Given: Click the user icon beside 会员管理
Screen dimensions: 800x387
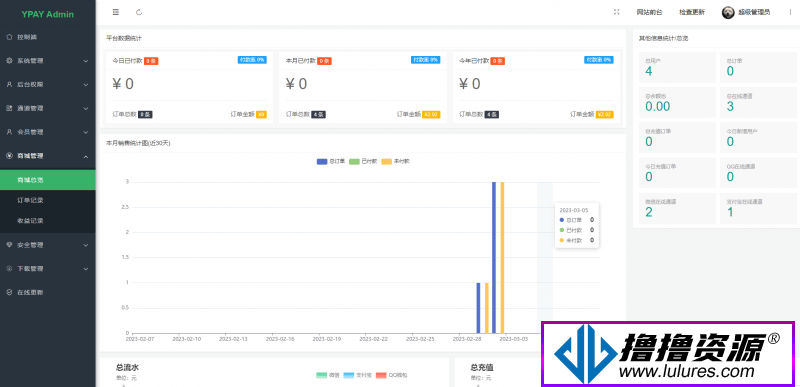Looking at the screenshot, I should point(9,132).
